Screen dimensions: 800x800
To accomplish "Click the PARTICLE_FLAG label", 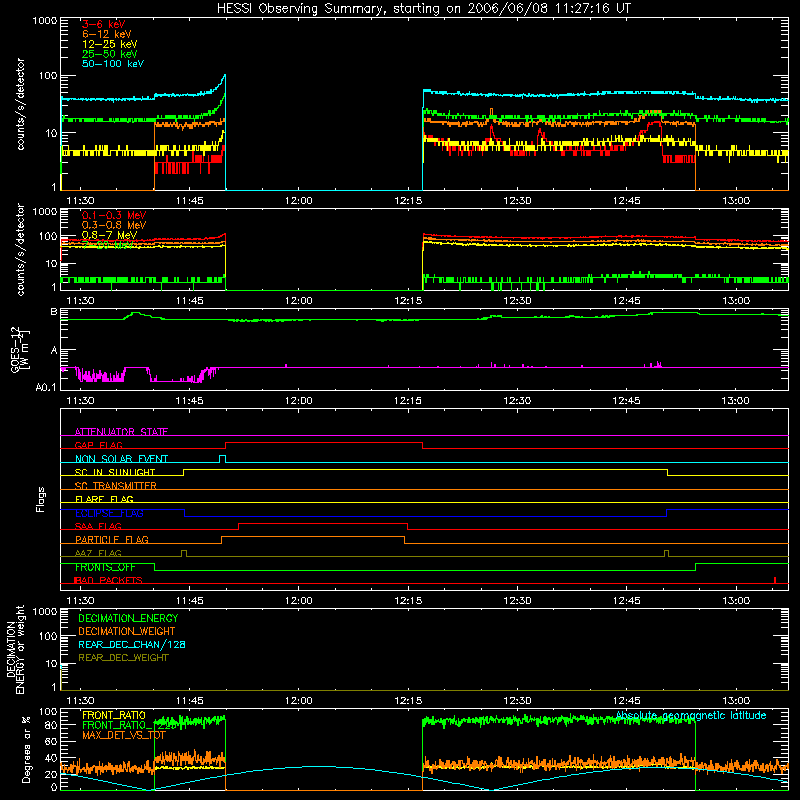I will point(112,539).
